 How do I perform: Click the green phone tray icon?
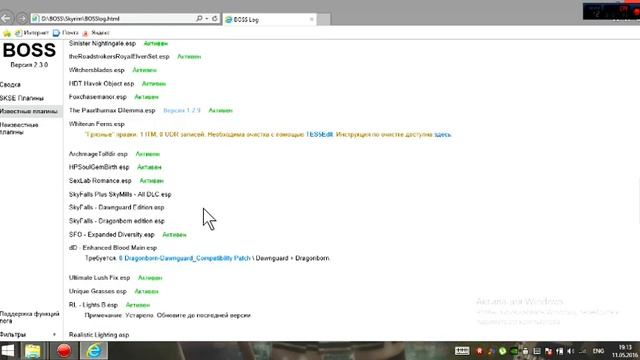502,351
